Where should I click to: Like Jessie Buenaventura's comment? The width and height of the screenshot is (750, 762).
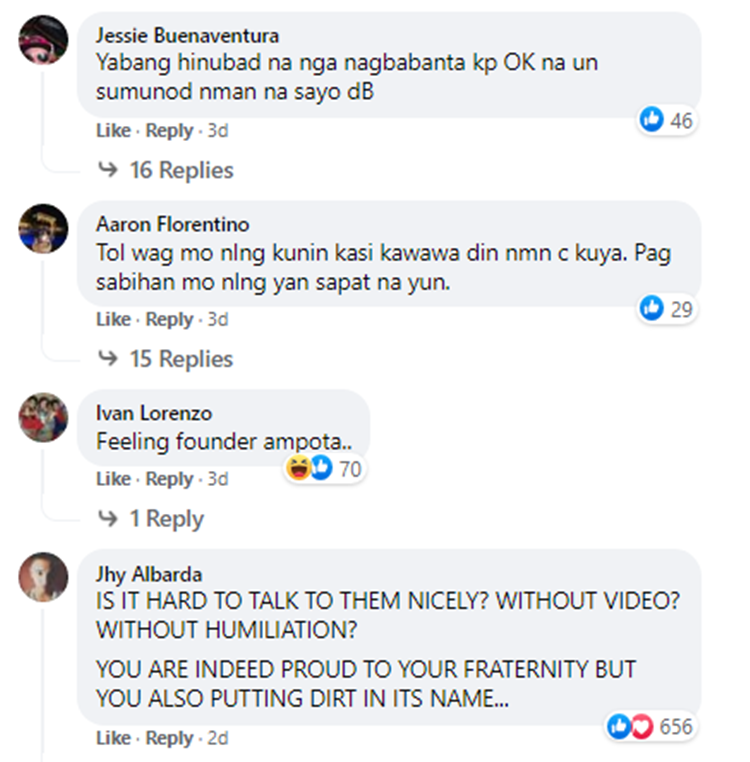point(113,130)
